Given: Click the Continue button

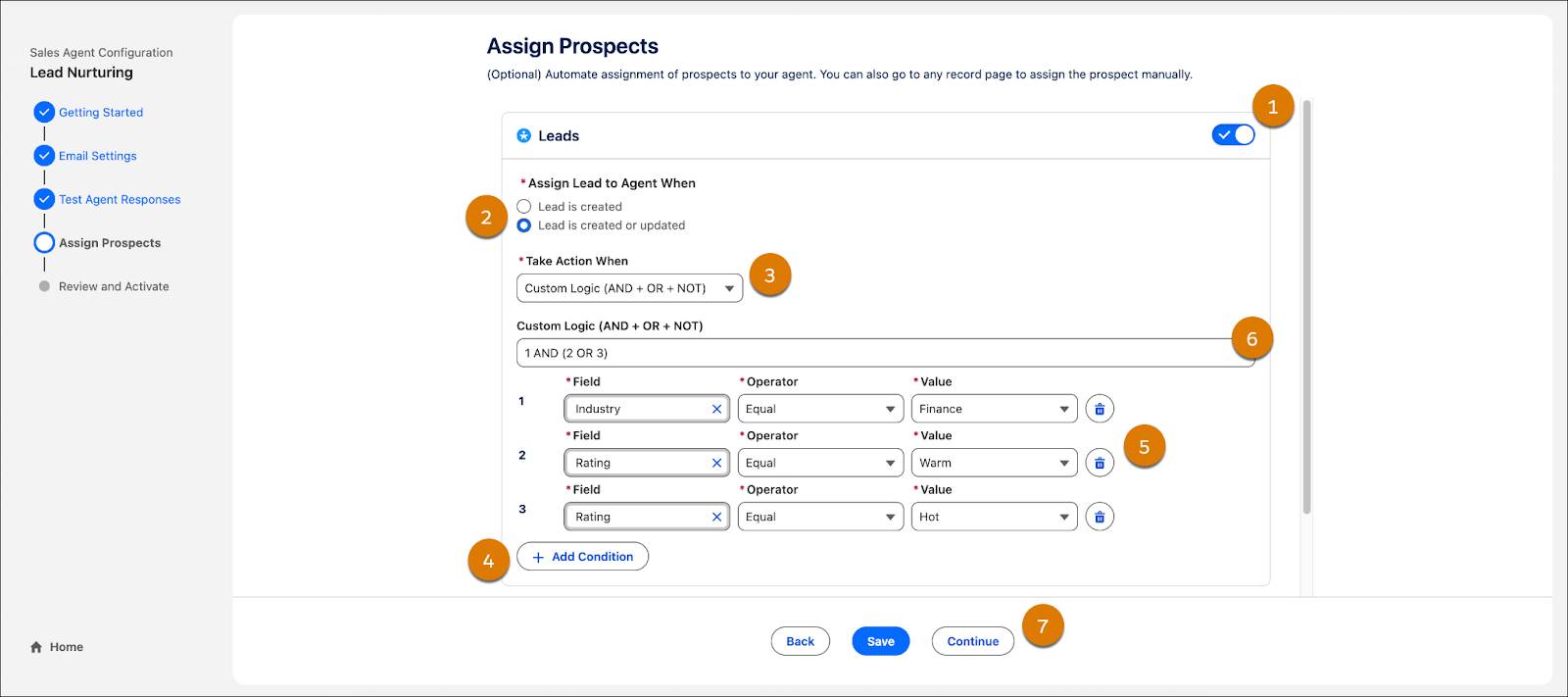Looking at the screenshot, I should 973,641.
